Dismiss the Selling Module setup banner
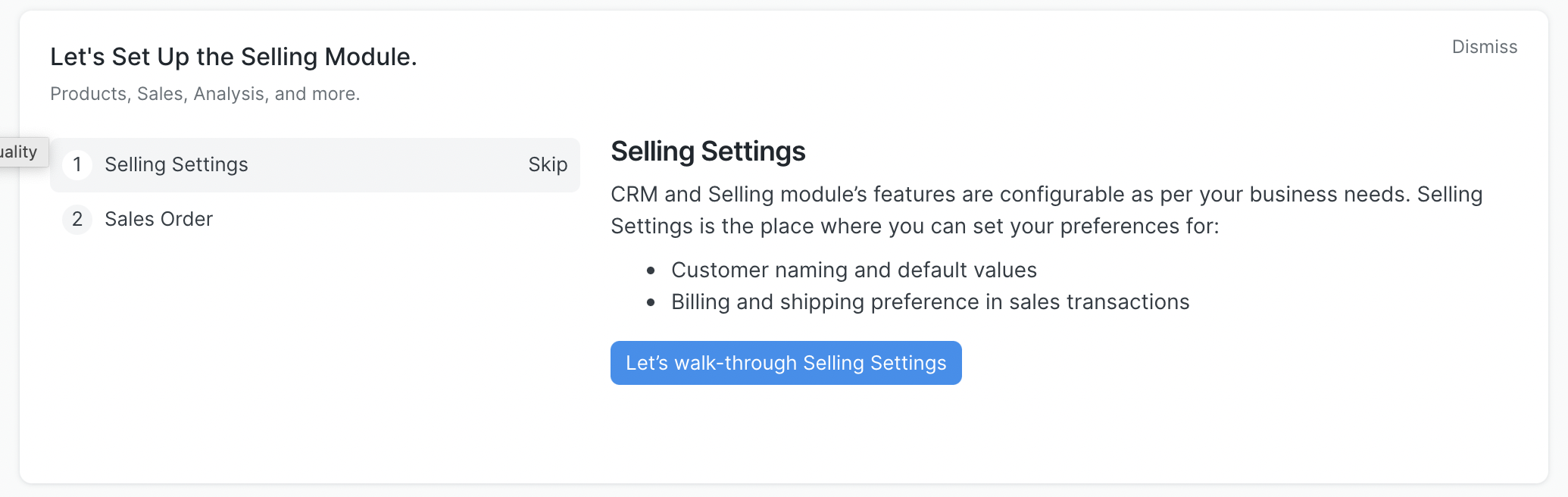The image size is (1568, 497). (1484, 47)
